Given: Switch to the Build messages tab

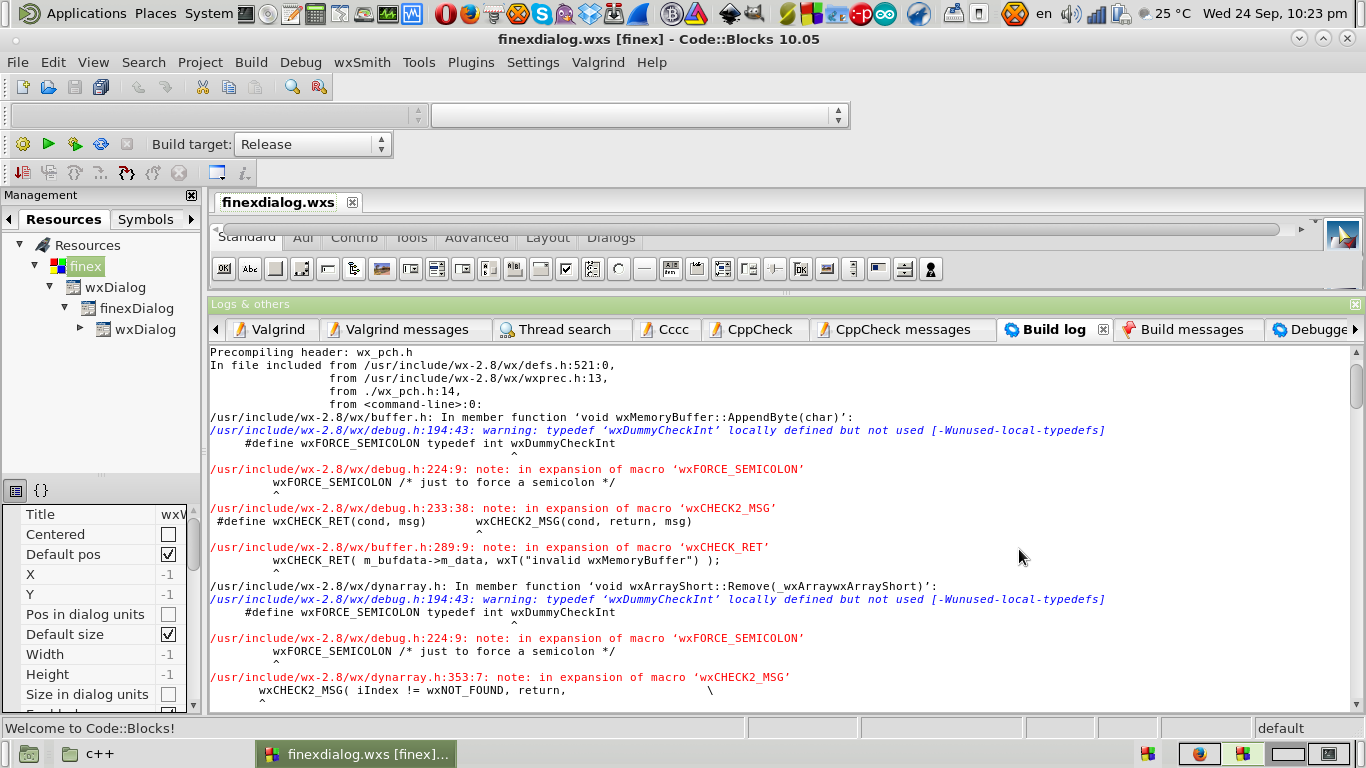Looking at the screenshot, I should pos(1191,329).
